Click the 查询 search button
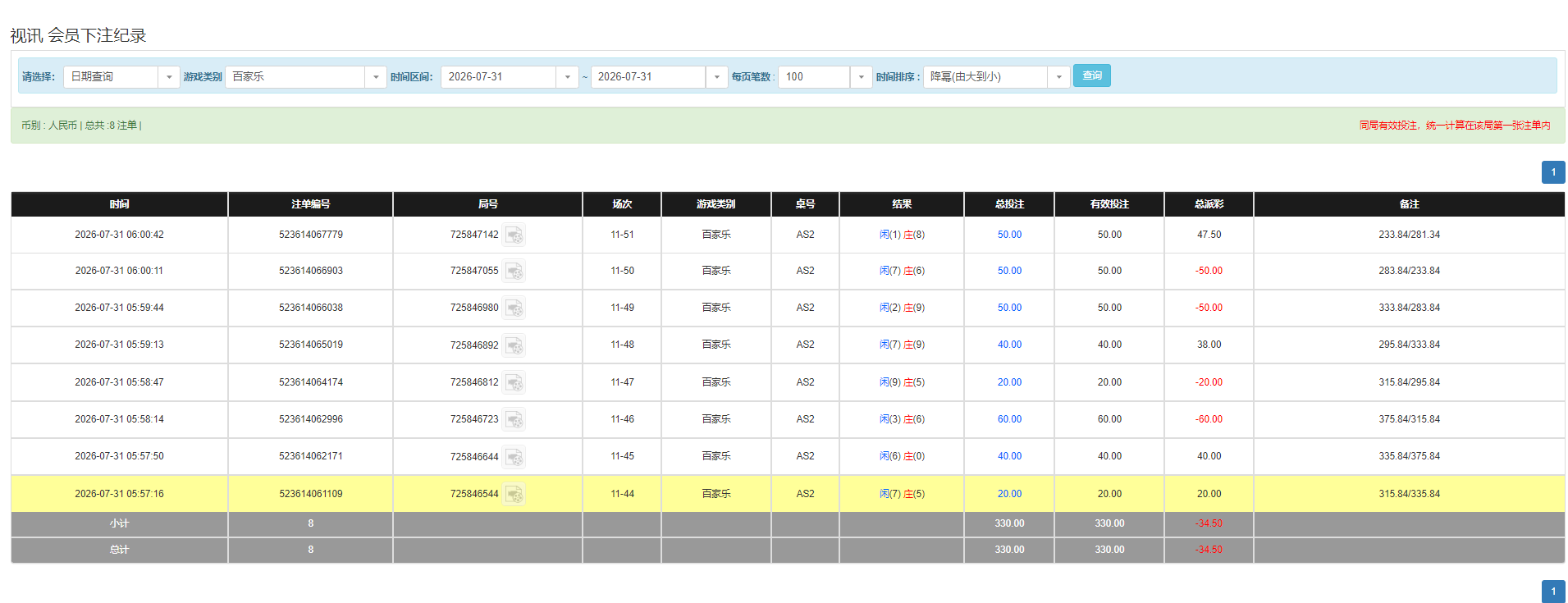Viewport: 1568px width, 603px height. coord(1092,75)
